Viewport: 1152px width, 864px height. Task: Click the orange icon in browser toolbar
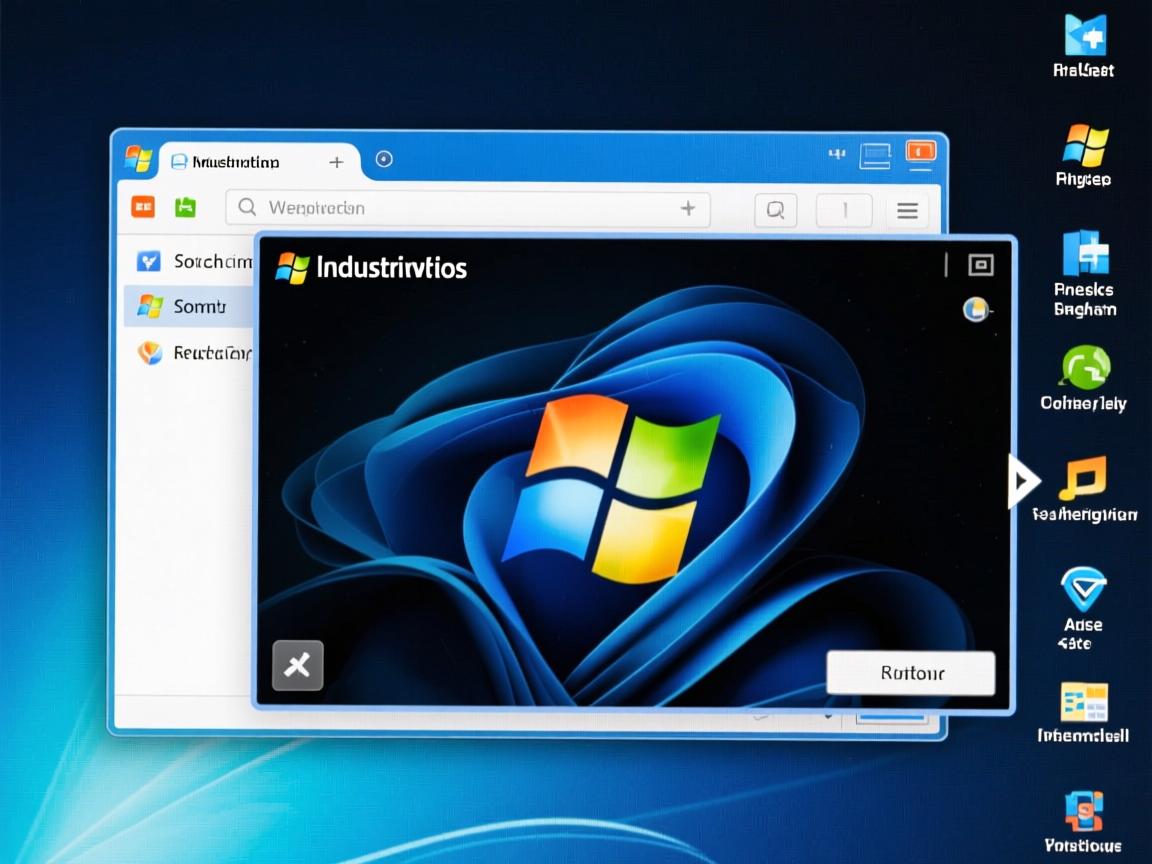tap(143, 208)
